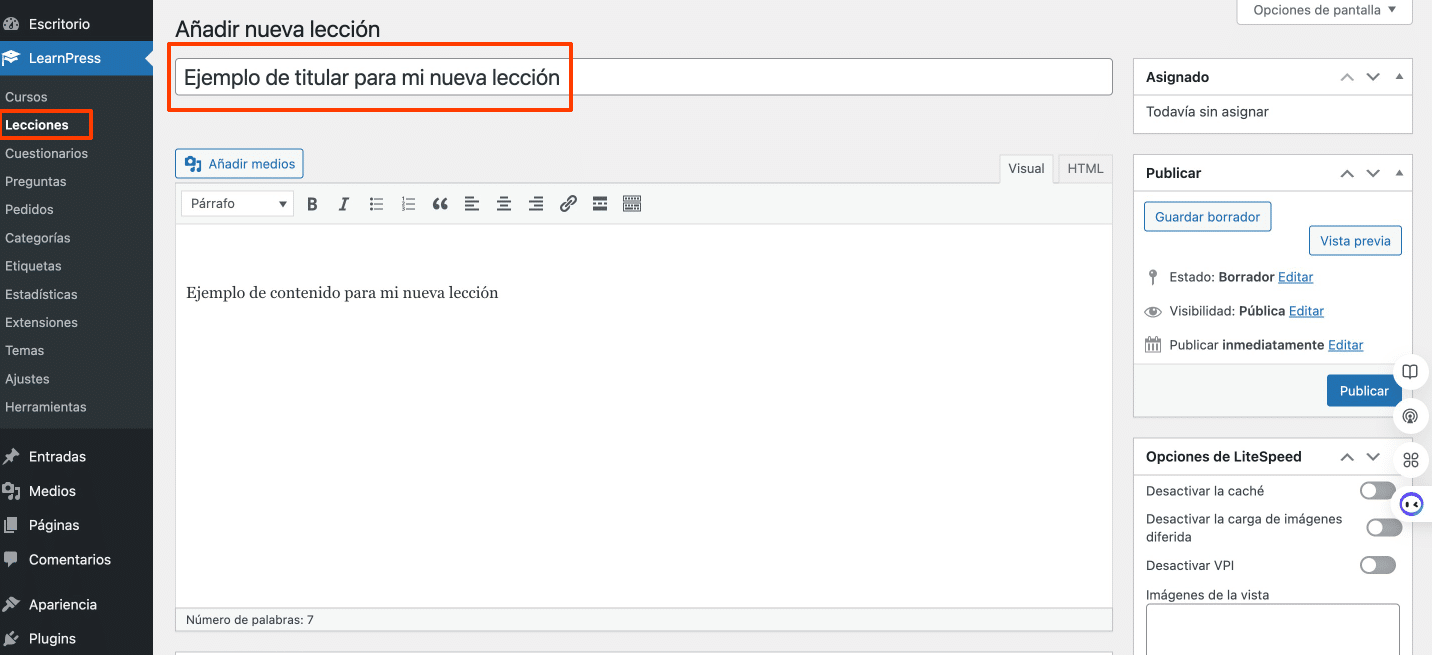Center align the text

coord(504,204)
